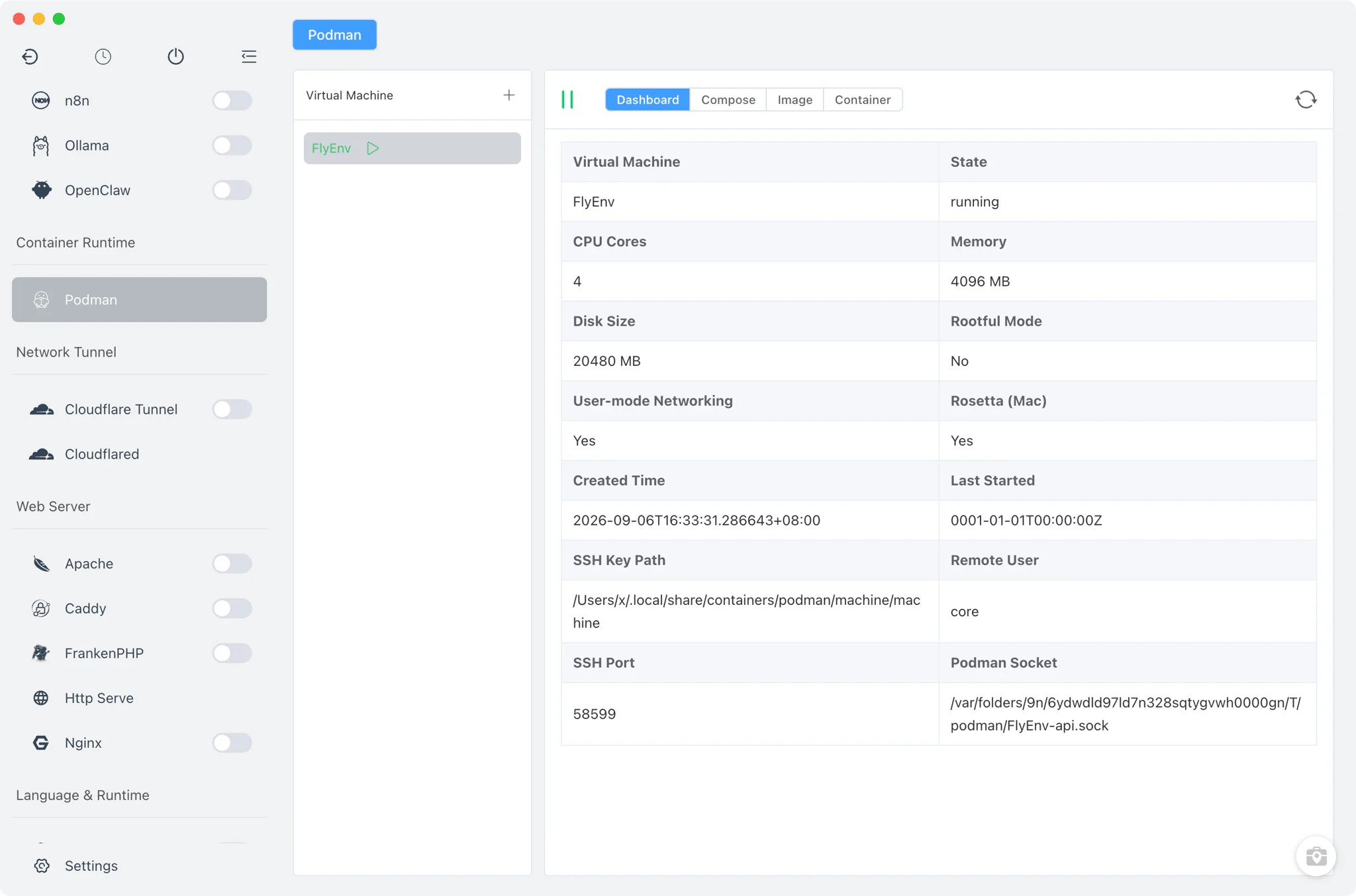Click the Settings label in sidebar
The width and height of the screenshot is (1356, 896).
[91, 866]
